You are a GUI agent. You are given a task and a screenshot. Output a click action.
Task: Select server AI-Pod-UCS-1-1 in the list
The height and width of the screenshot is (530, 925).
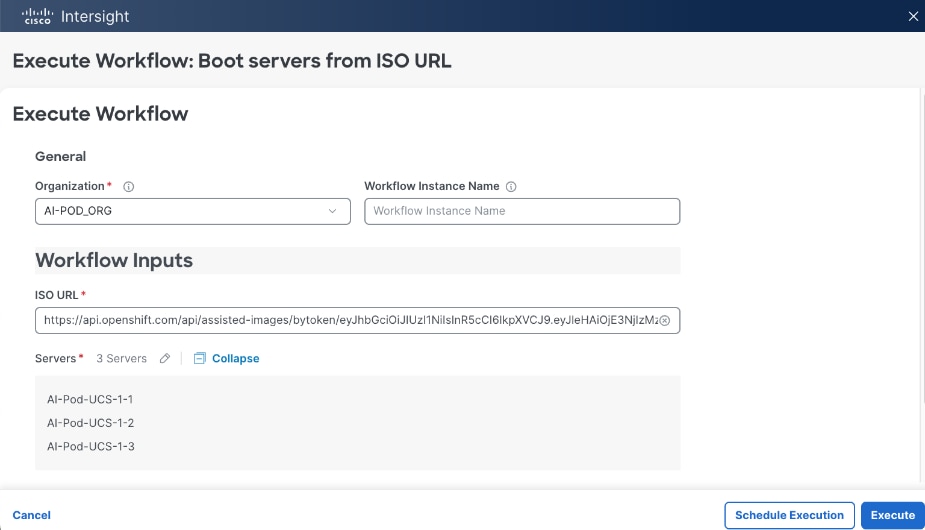pyautogui.click(x=90, y=399)
